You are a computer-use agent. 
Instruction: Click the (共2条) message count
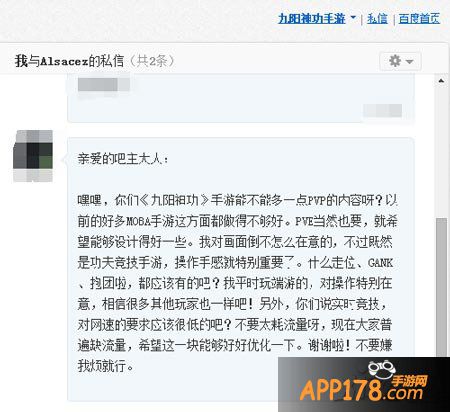[x=152, y=61]
